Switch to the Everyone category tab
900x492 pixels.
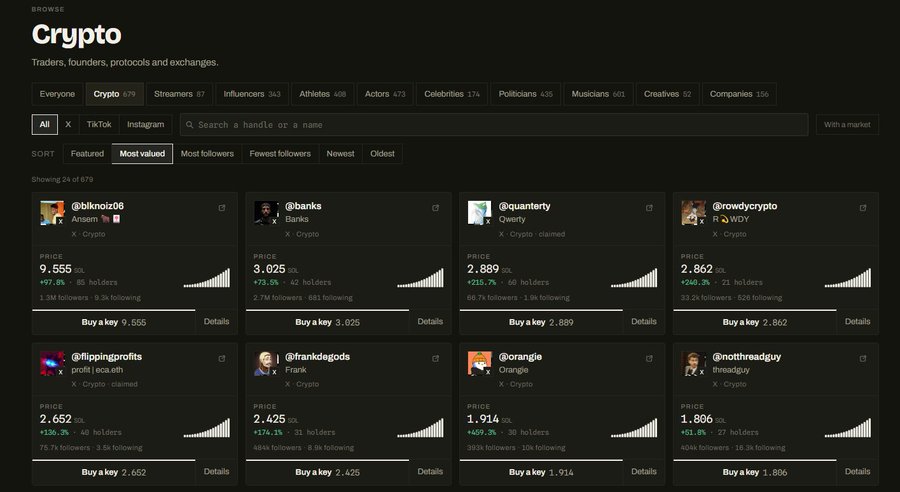tap(57, 94)
